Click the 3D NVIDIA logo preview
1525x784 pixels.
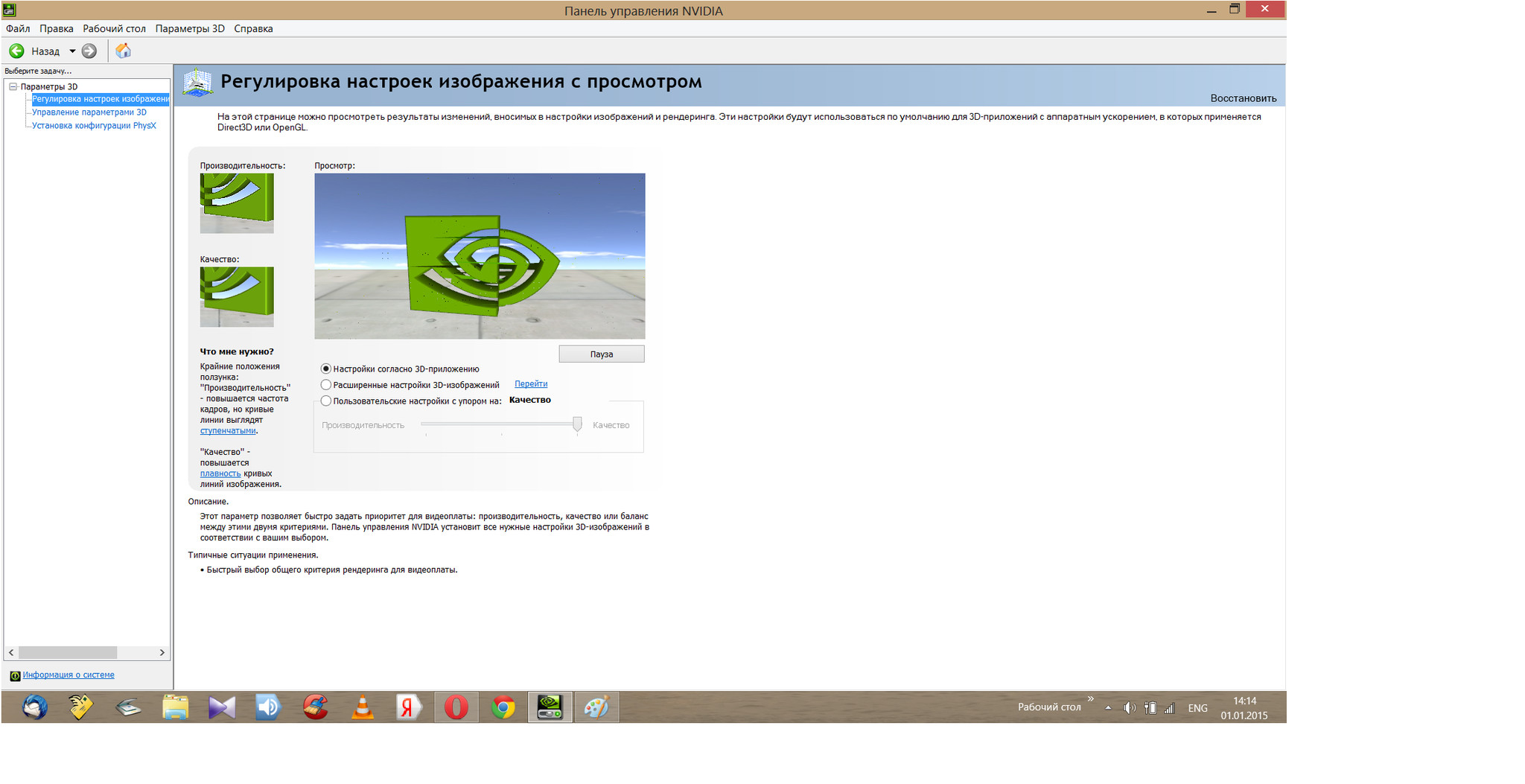click(x=480, y=256)
